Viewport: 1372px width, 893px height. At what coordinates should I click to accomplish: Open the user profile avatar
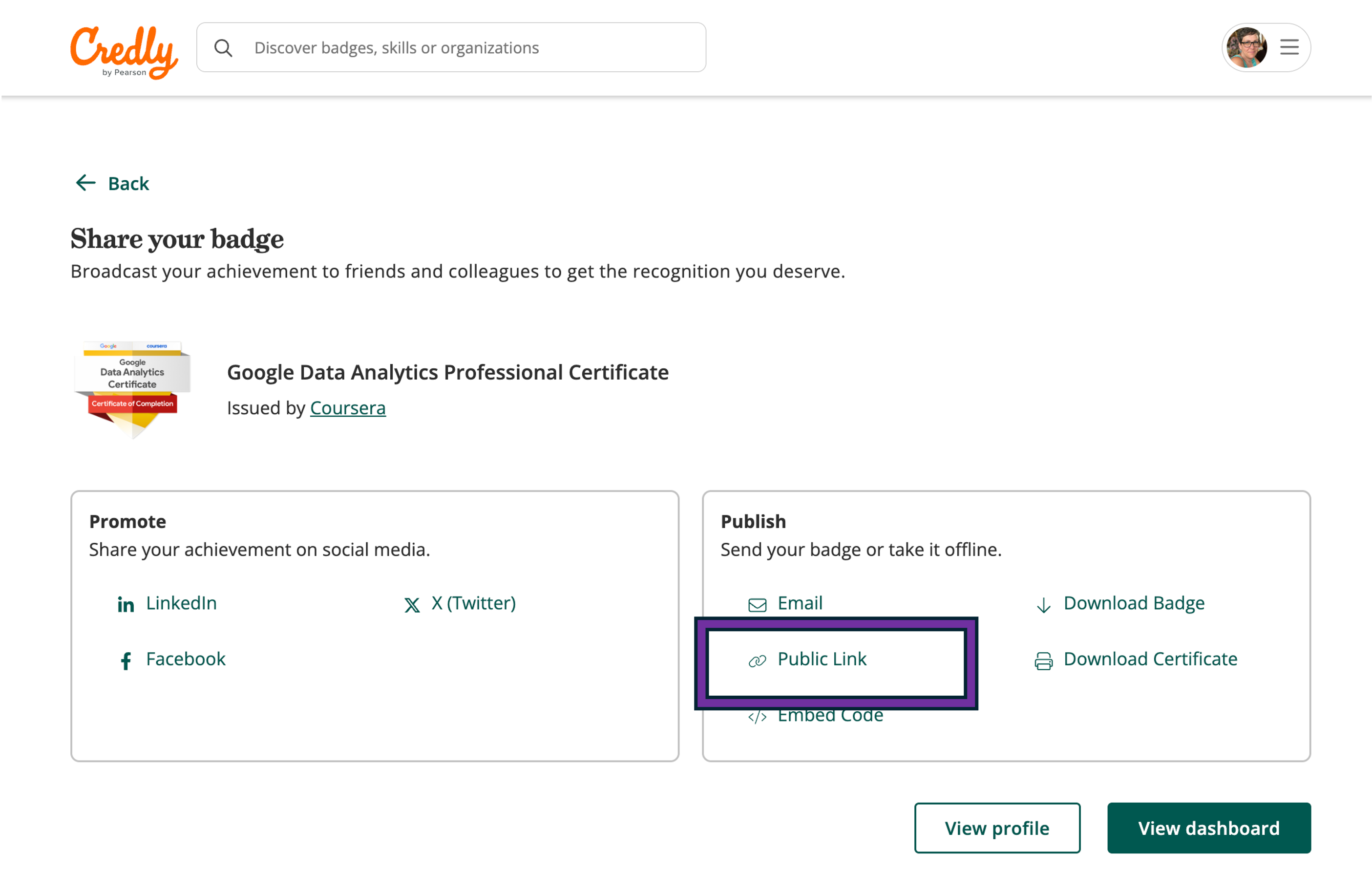pos(1247,47)
